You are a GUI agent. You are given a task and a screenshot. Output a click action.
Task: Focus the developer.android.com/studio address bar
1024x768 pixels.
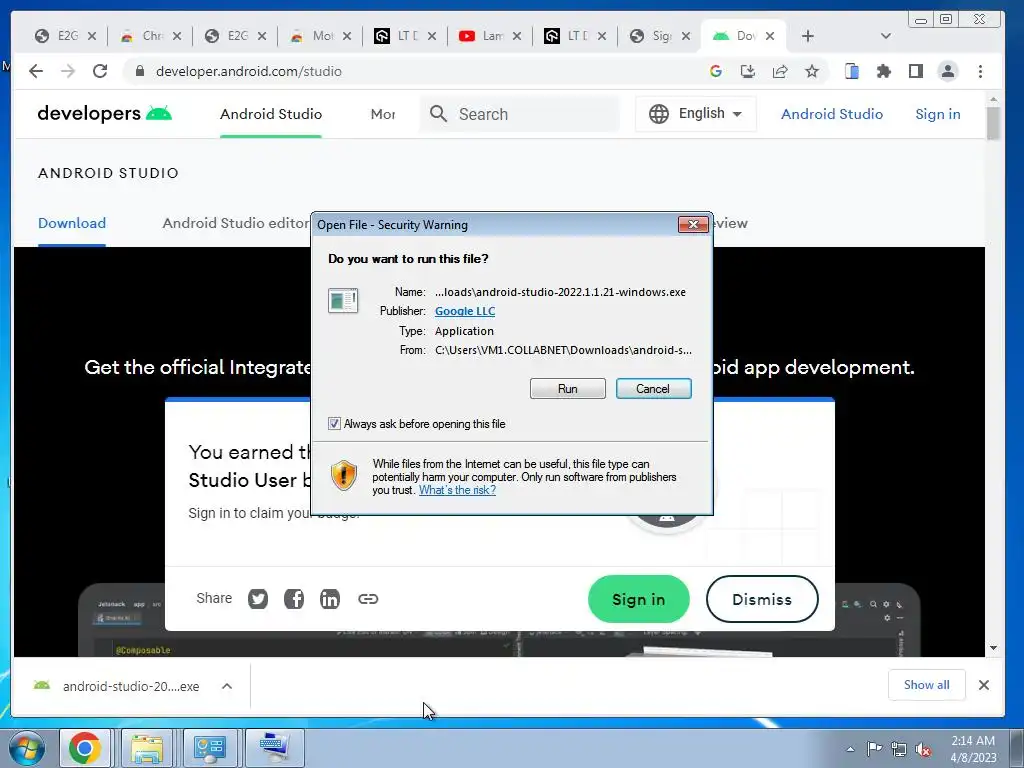418,71
